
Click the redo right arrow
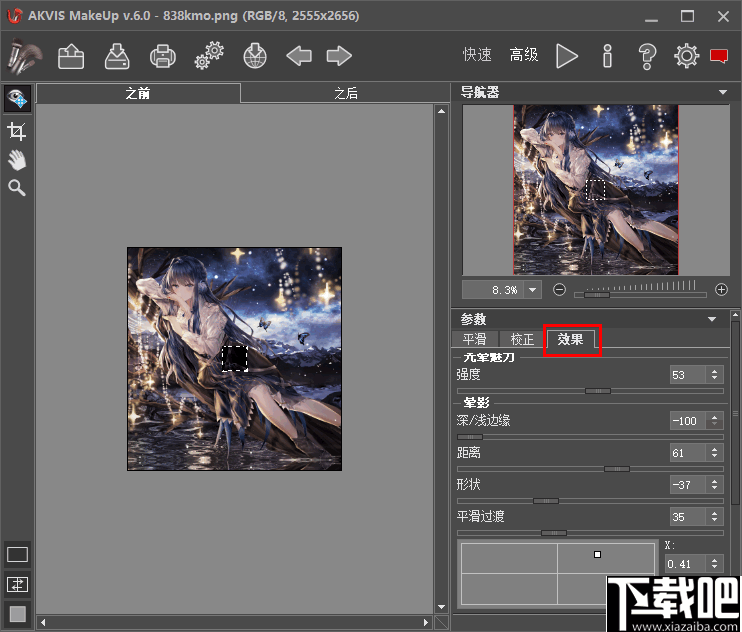pos(339,56)
